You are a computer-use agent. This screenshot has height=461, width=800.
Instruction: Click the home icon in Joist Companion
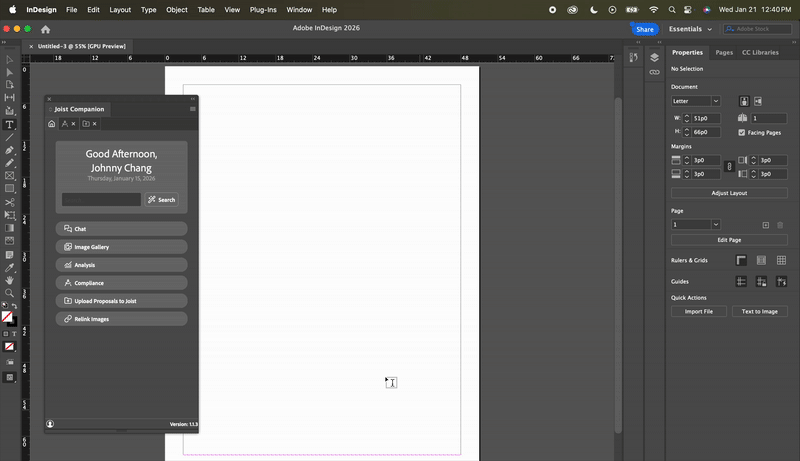[52, 123]
